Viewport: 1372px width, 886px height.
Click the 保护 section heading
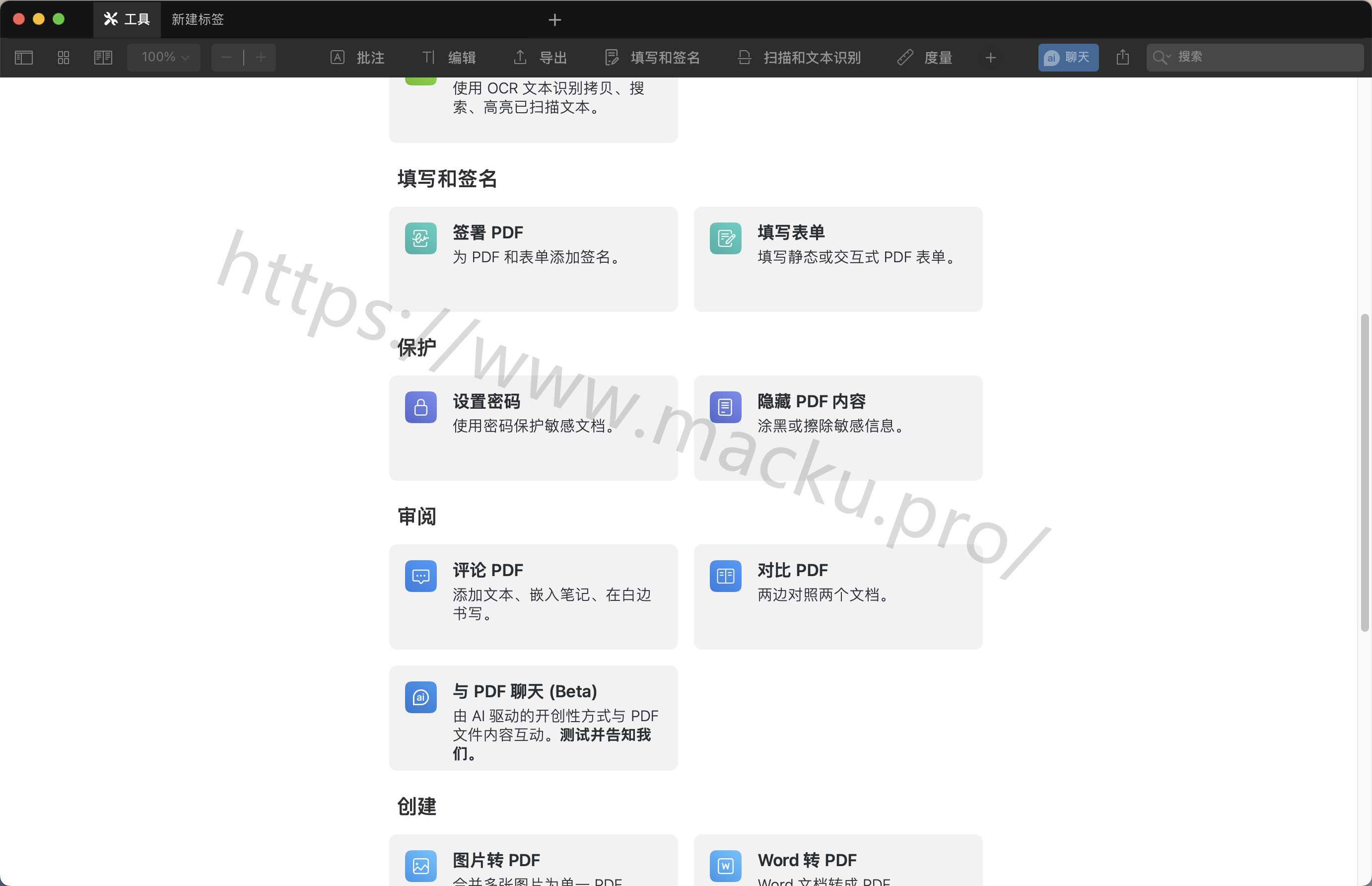416,348
